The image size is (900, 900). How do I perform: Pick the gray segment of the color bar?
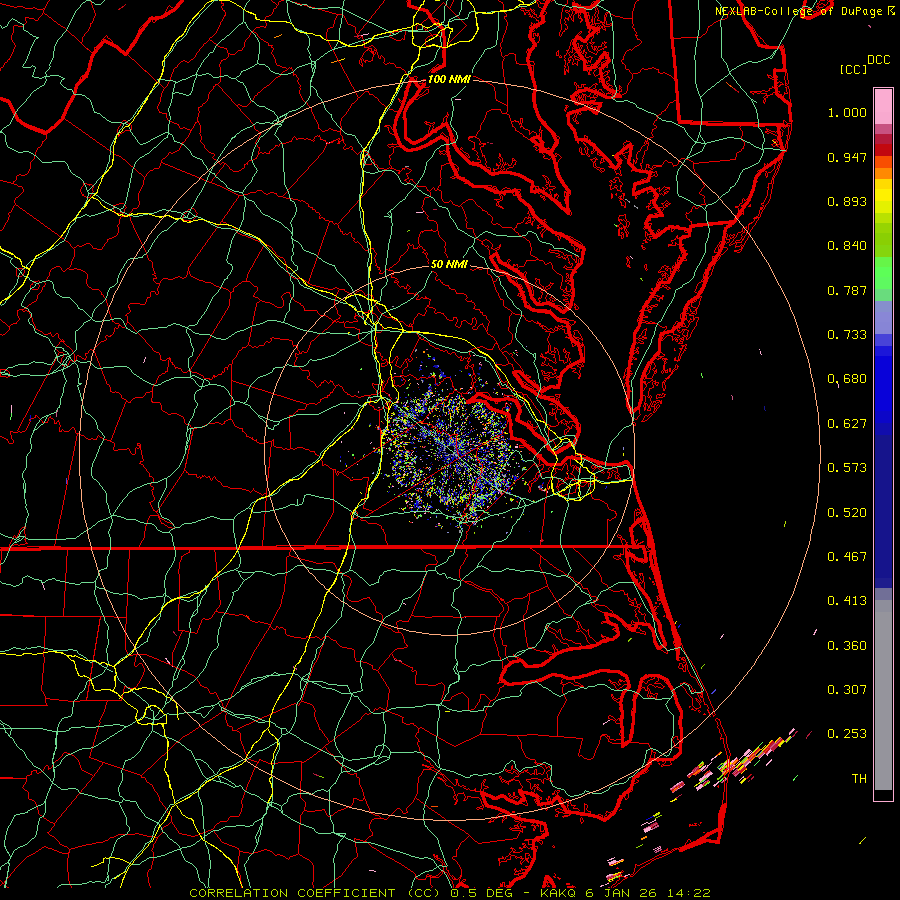pos(883,695)
